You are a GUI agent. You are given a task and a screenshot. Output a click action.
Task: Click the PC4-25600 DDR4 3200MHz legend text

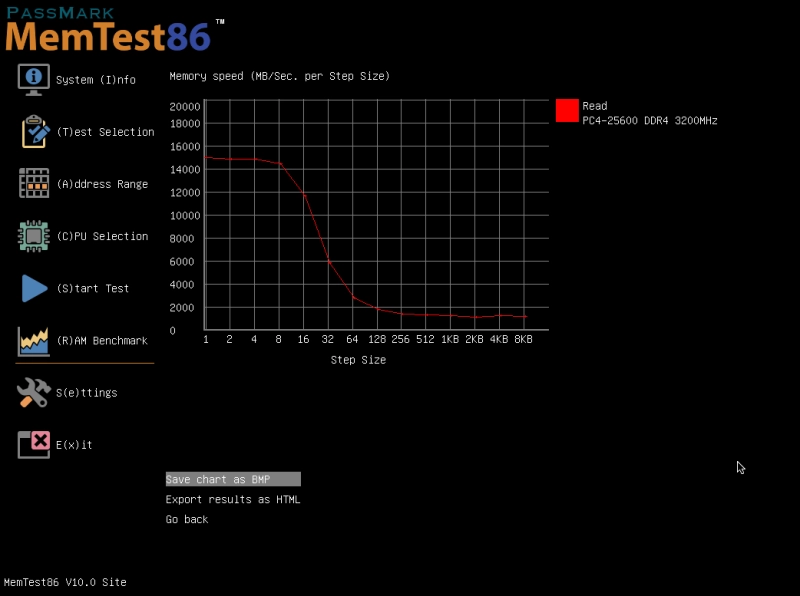click(649, 120)
